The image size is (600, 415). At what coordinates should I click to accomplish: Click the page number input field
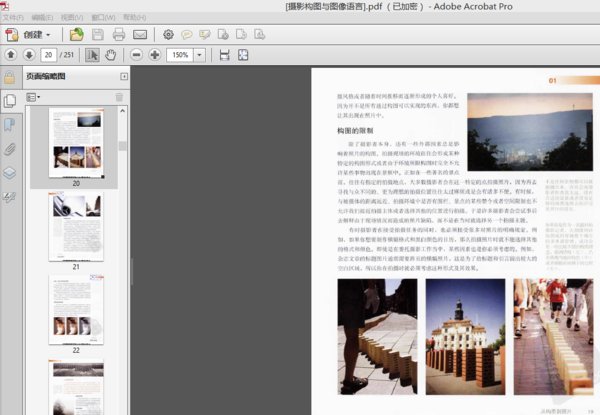(48, 54)
